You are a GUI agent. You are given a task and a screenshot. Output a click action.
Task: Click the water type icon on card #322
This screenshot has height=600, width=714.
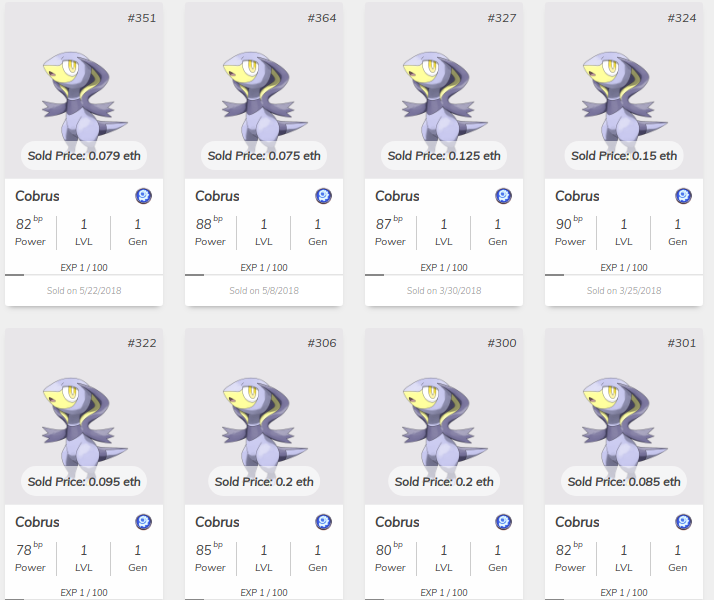[143, 522]
